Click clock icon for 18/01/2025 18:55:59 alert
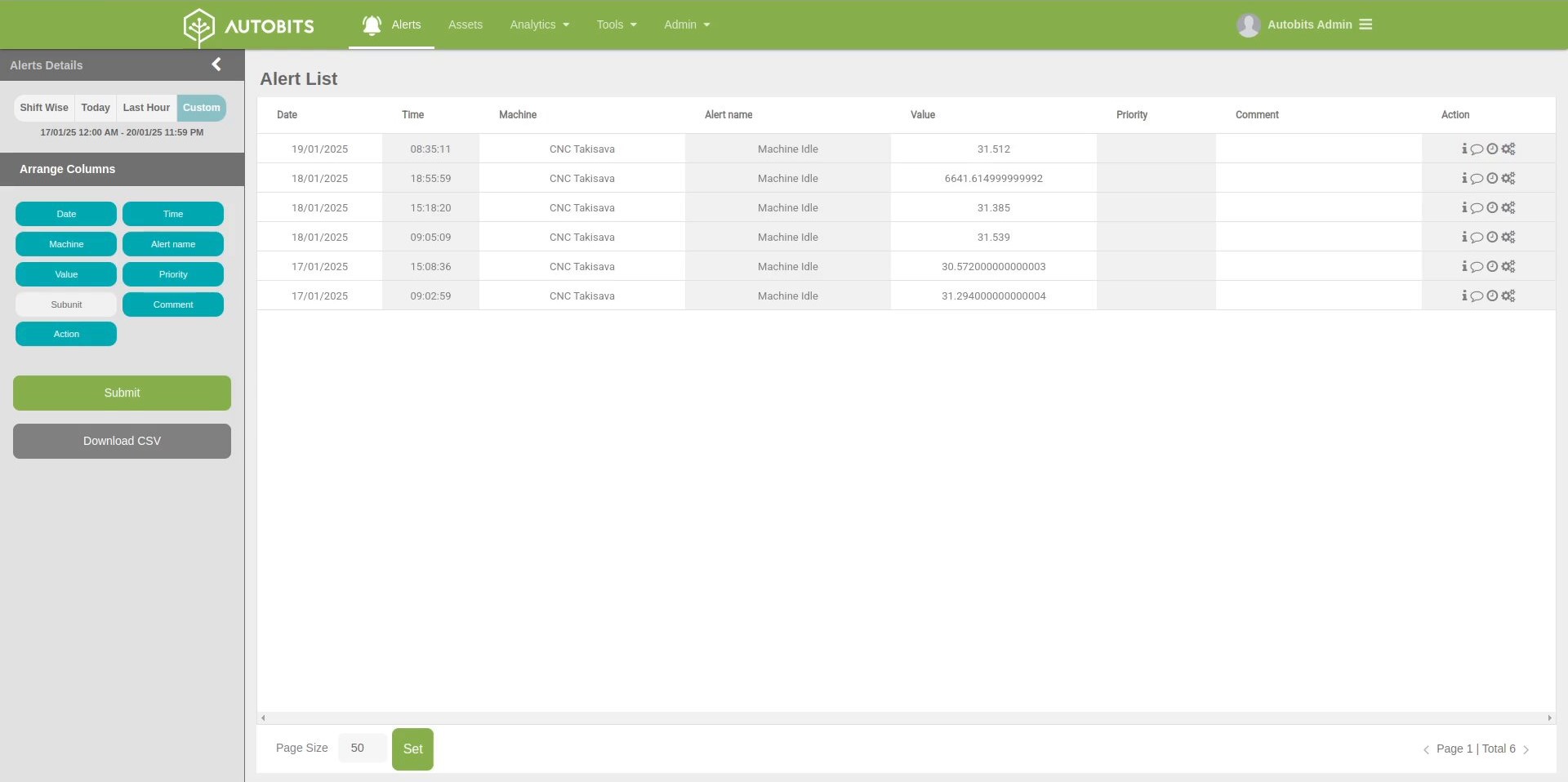1568x782 pixels. (x=1492, y=178)
